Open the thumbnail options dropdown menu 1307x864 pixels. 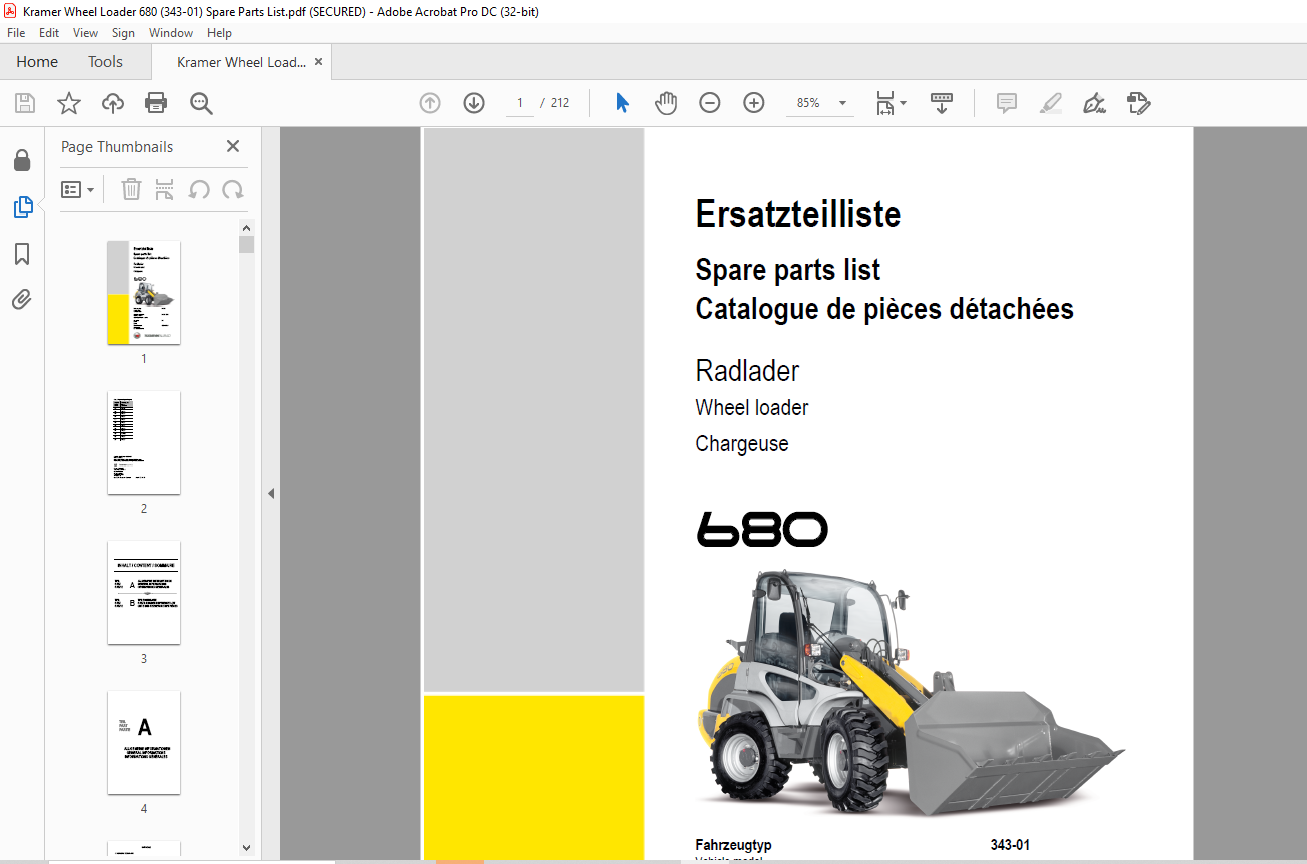point(78,189)
